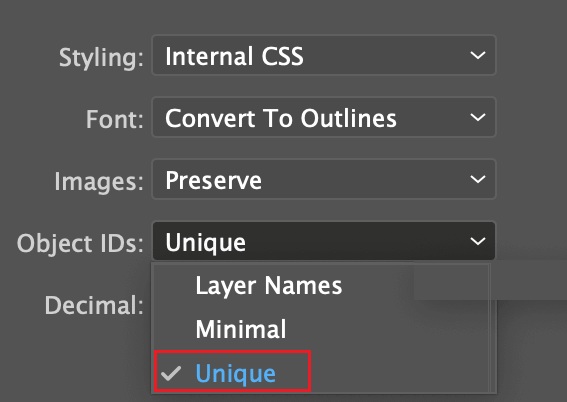This screenshot has height=402, width=567.
Task: Click the checkmark next to Unique
Action: (x=171, y=373)
